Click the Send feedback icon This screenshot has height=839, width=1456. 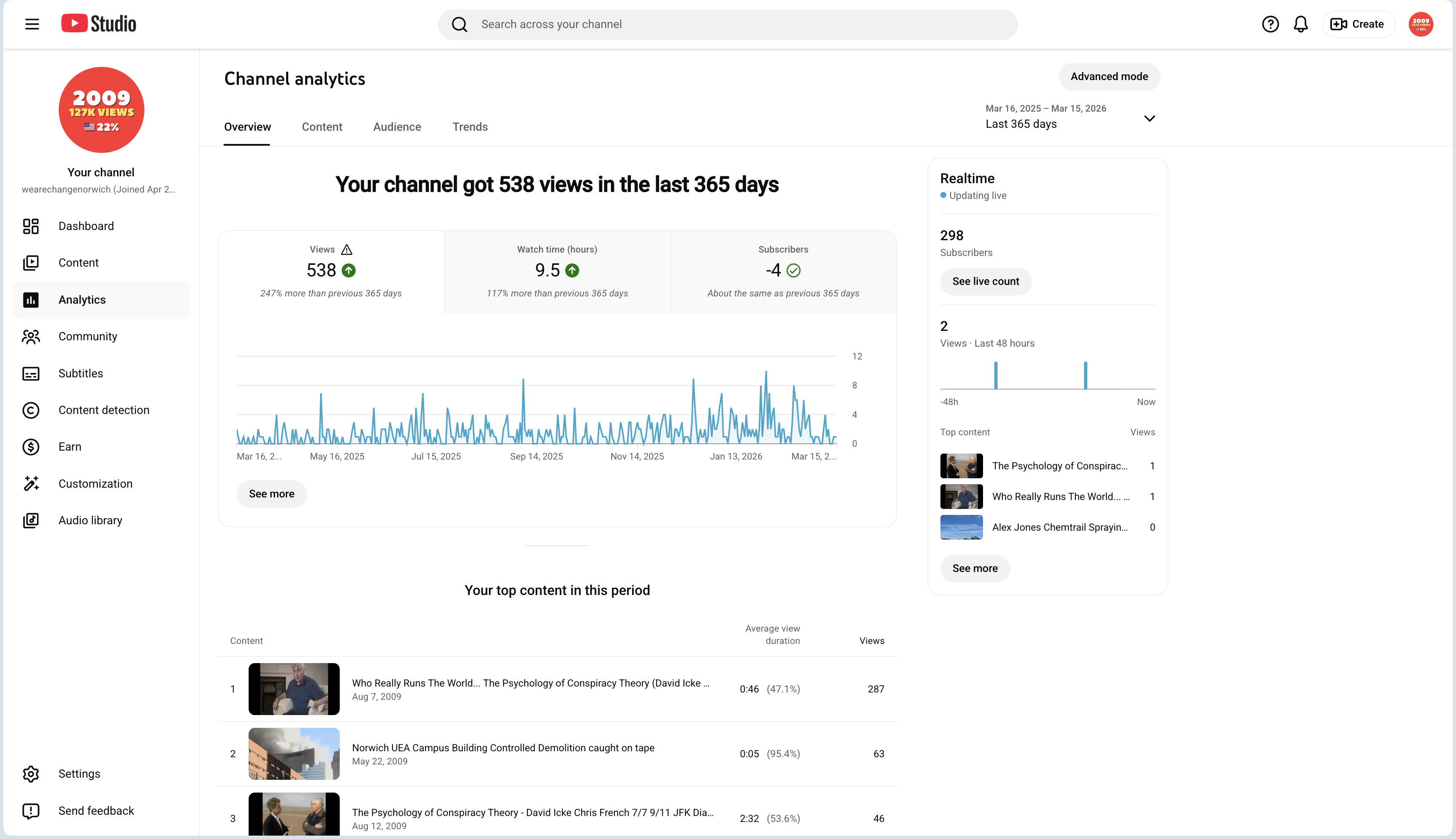[31, 811]
